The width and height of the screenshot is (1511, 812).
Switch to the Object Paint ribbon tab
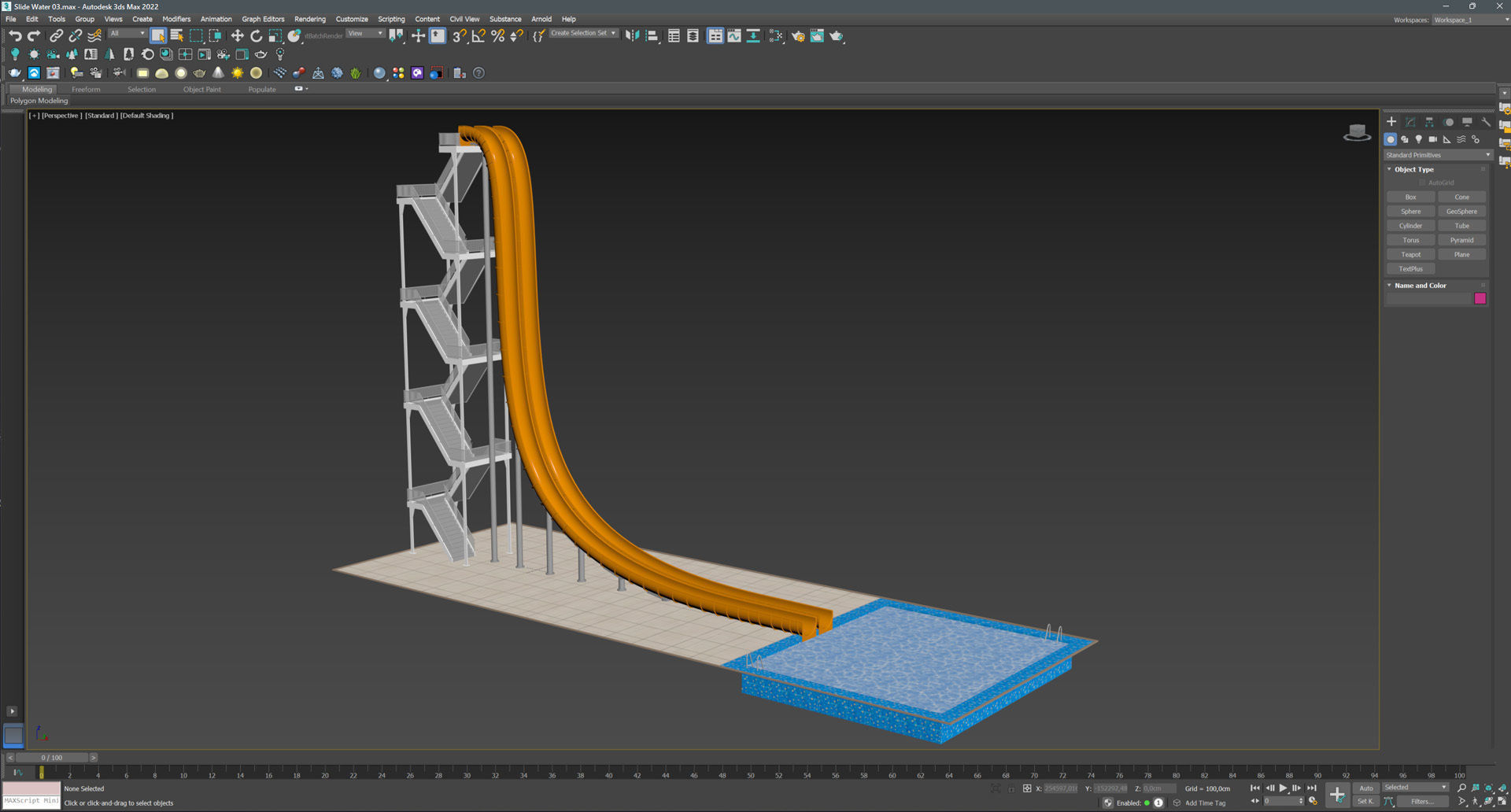point(202,90)
